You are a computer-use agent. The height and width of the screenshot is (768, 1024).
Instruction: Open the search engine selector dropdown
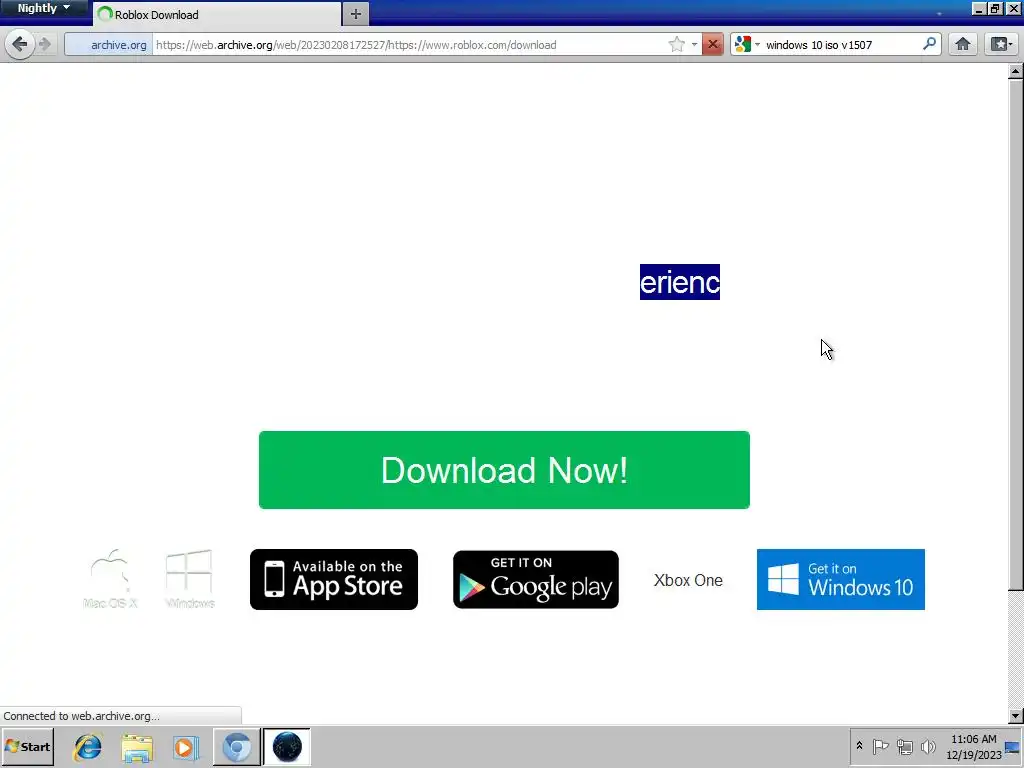[747, 44]
